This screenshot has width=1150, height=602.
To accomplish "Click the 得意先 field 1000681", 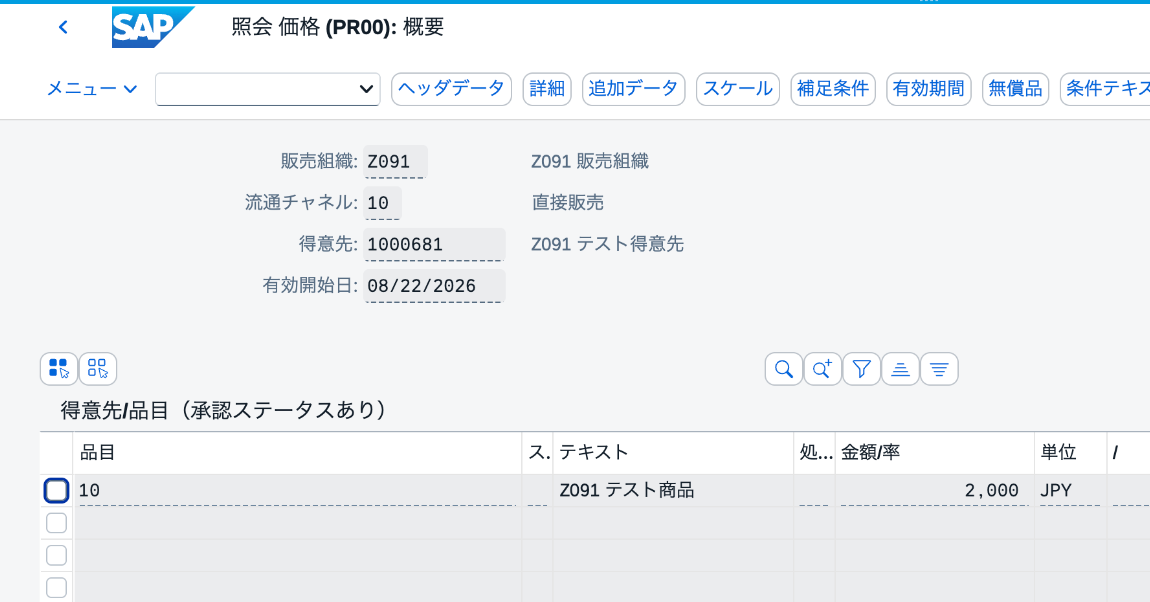I will click(x=434, y=244).
